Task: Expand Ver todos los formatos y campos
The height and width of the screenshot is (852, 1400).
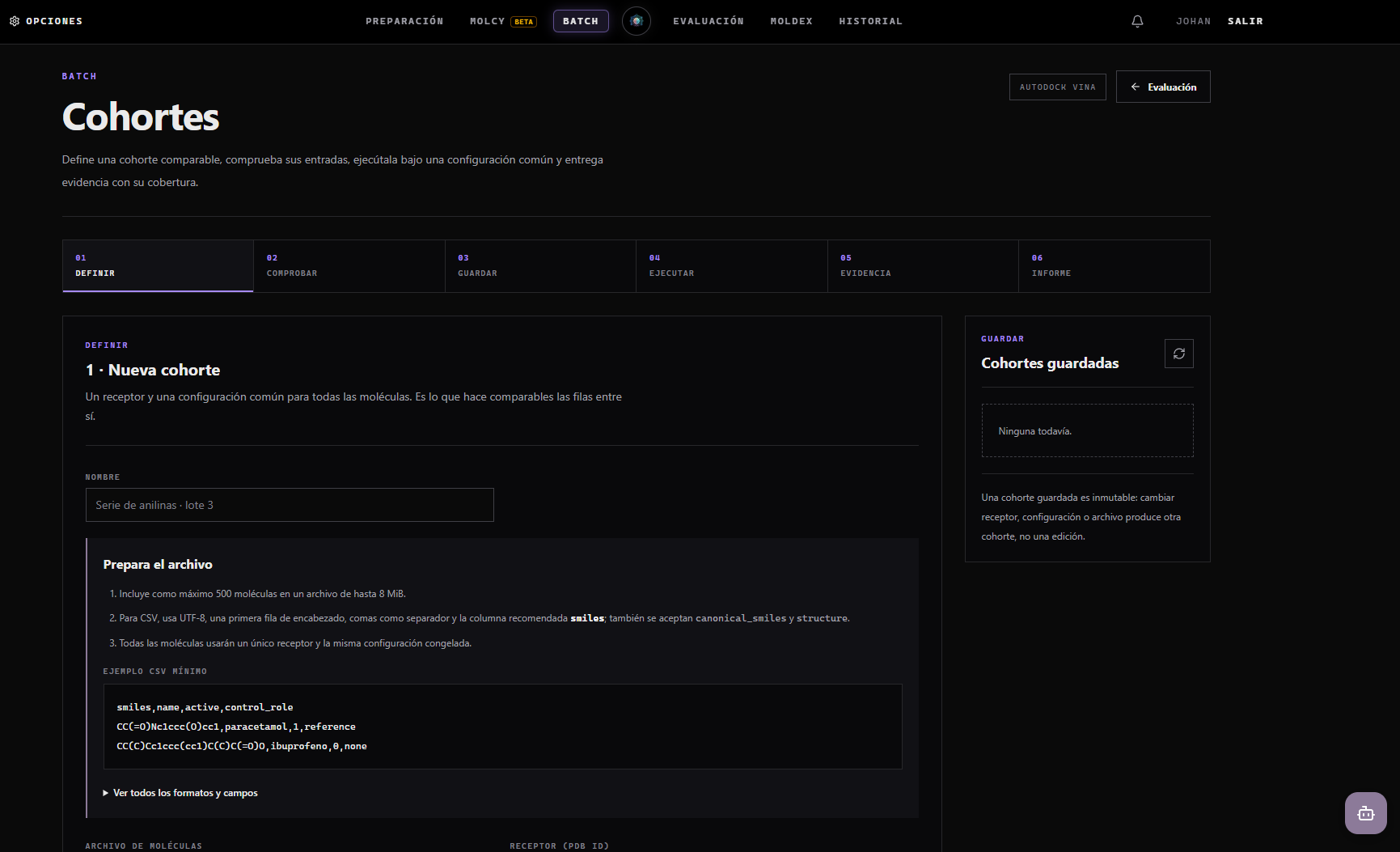Action: (180, 793)
